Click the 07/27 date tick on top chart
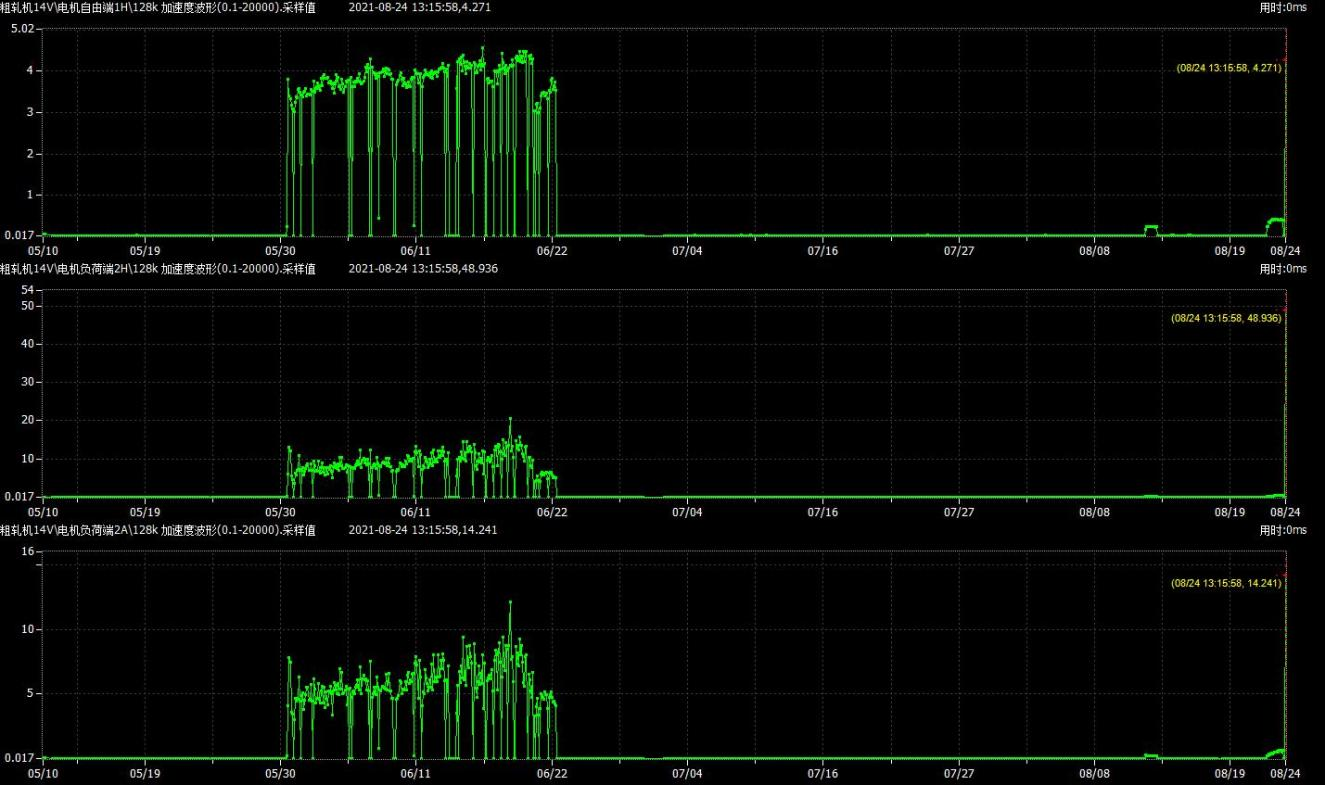1325x785 pixels. click(x=958, y=250)
